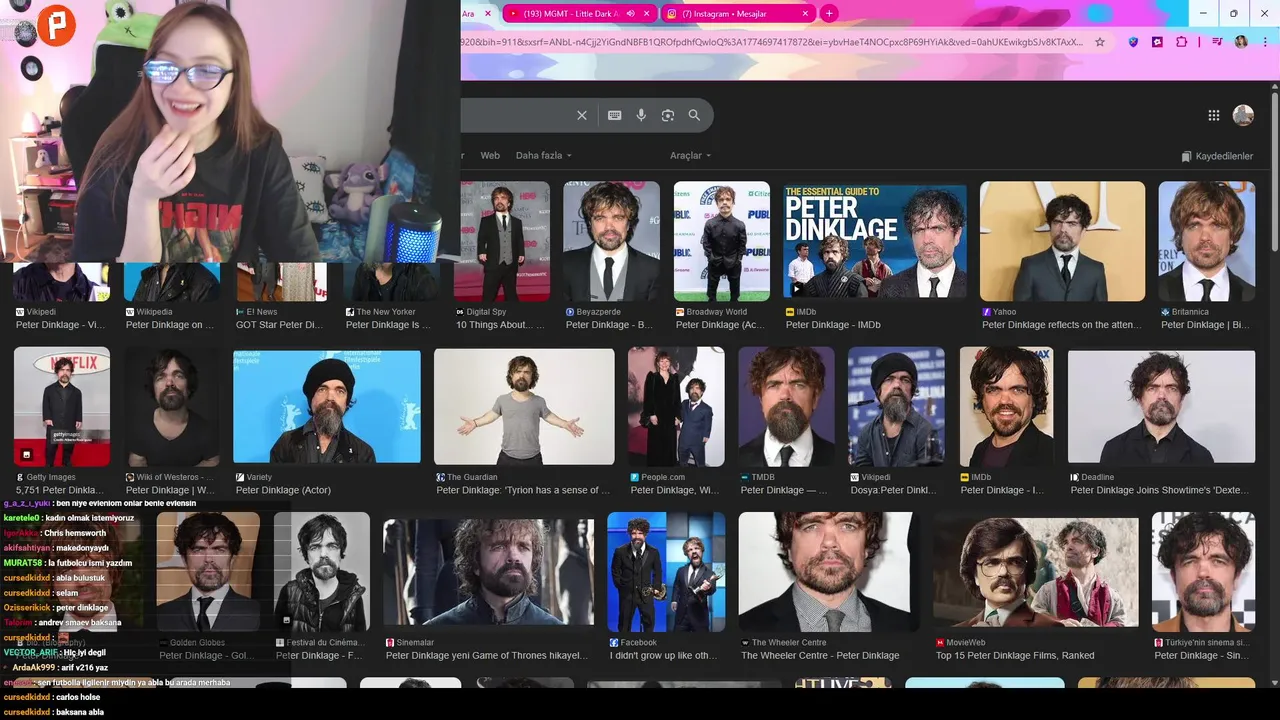Open Google Lens image search
1280x720 pixels.
point(668,115)
